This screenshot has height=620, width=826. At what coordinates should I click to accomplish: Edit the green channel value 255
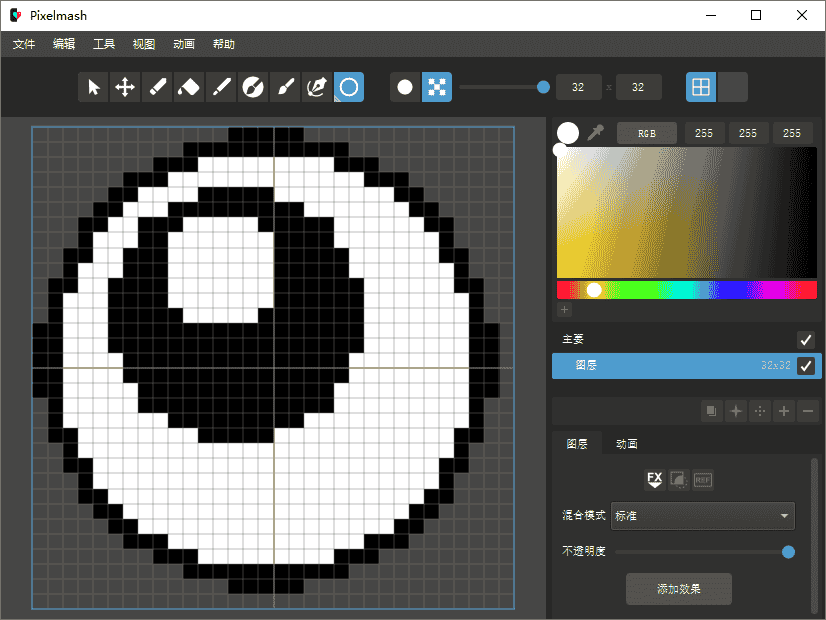(x=748, y=133)
